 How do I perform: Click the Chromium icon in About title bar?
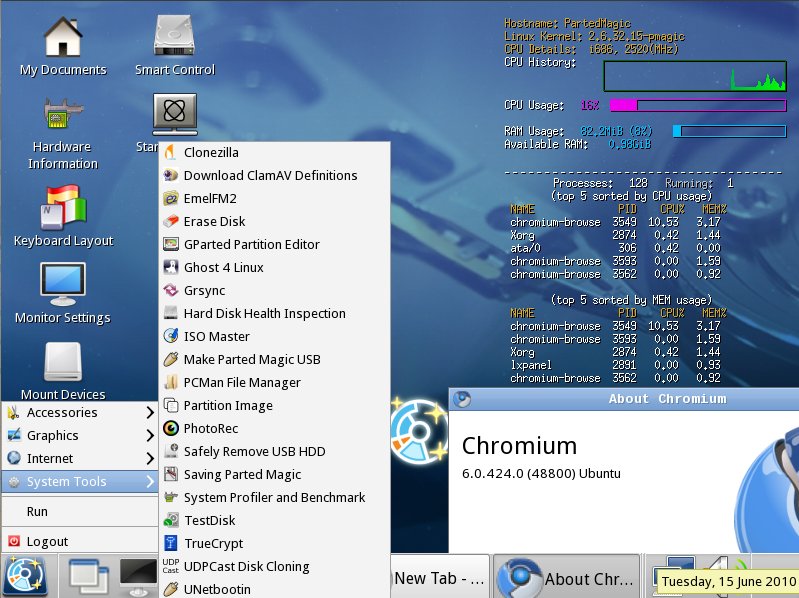click(x=462, y=399)
